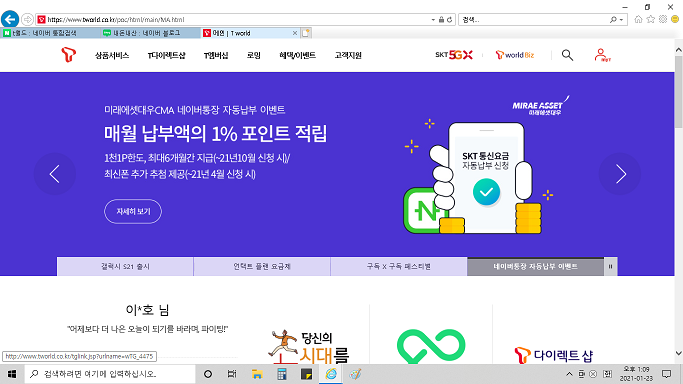Click the Windows taskbar search box
Viewport: 683px width, 384px height.
[110, 374]
